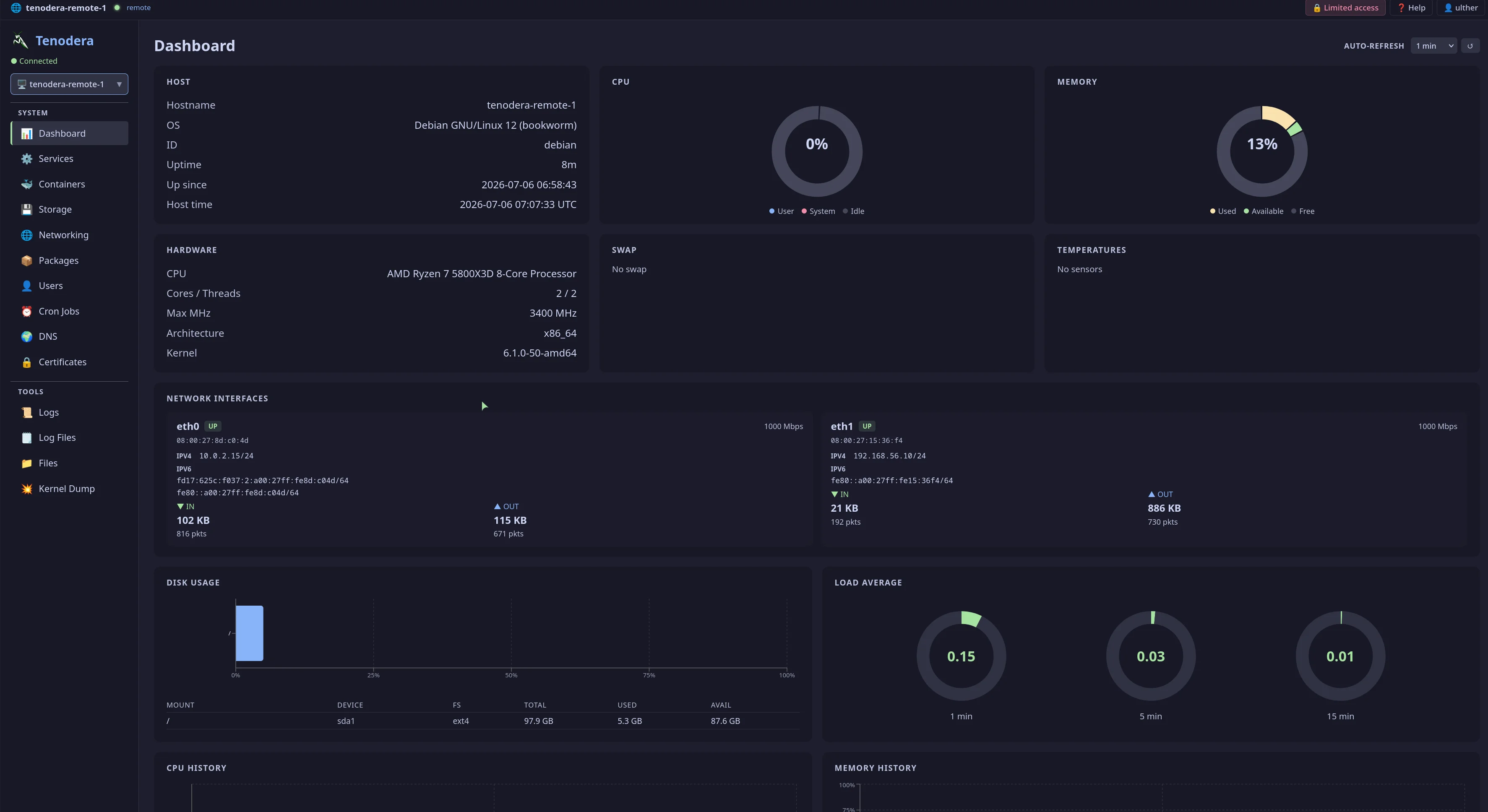Open the tenodera-remote-1 host selector dropdown
The width and height of the screenshot is (1488, 812).
click(x=69, y=84)
